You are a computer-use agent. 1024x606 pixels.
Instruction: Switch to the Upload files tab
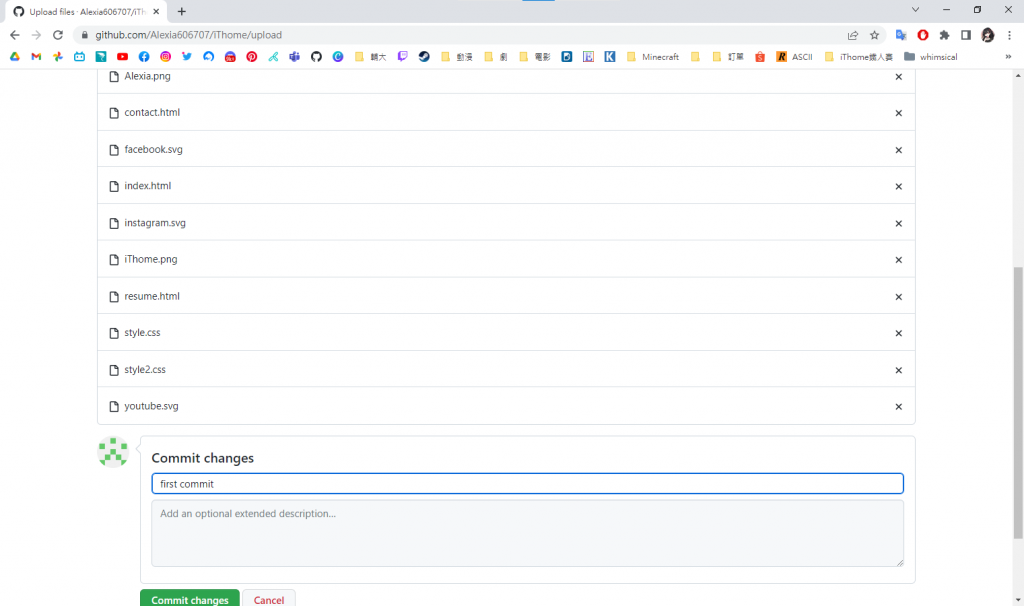coord(85,12)
